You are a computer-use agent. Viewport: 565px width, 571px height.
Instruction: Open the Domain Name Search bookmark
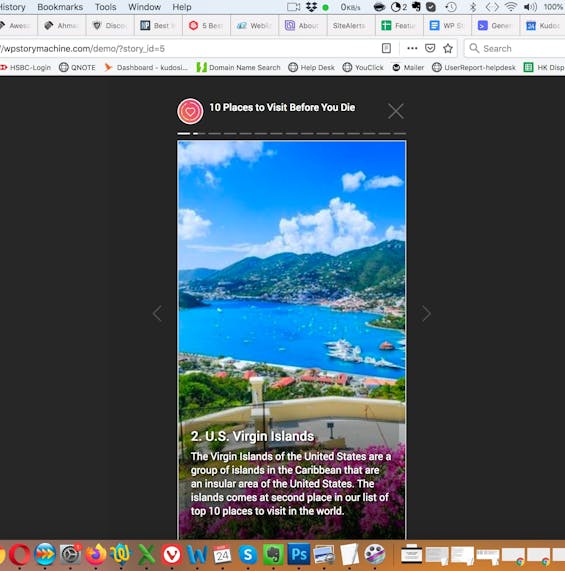[x=238, y=67]
